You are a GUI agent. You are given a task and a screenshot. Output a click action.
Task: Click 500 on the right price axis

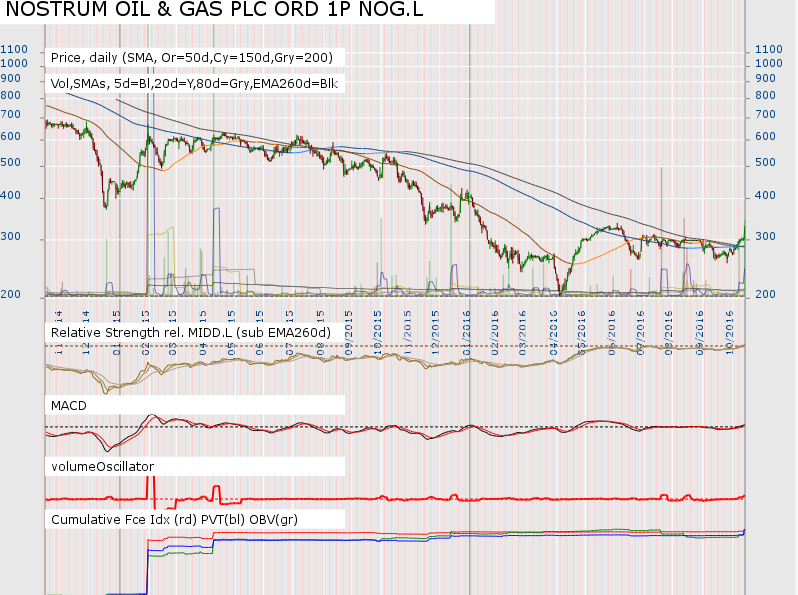pos(765,162)
